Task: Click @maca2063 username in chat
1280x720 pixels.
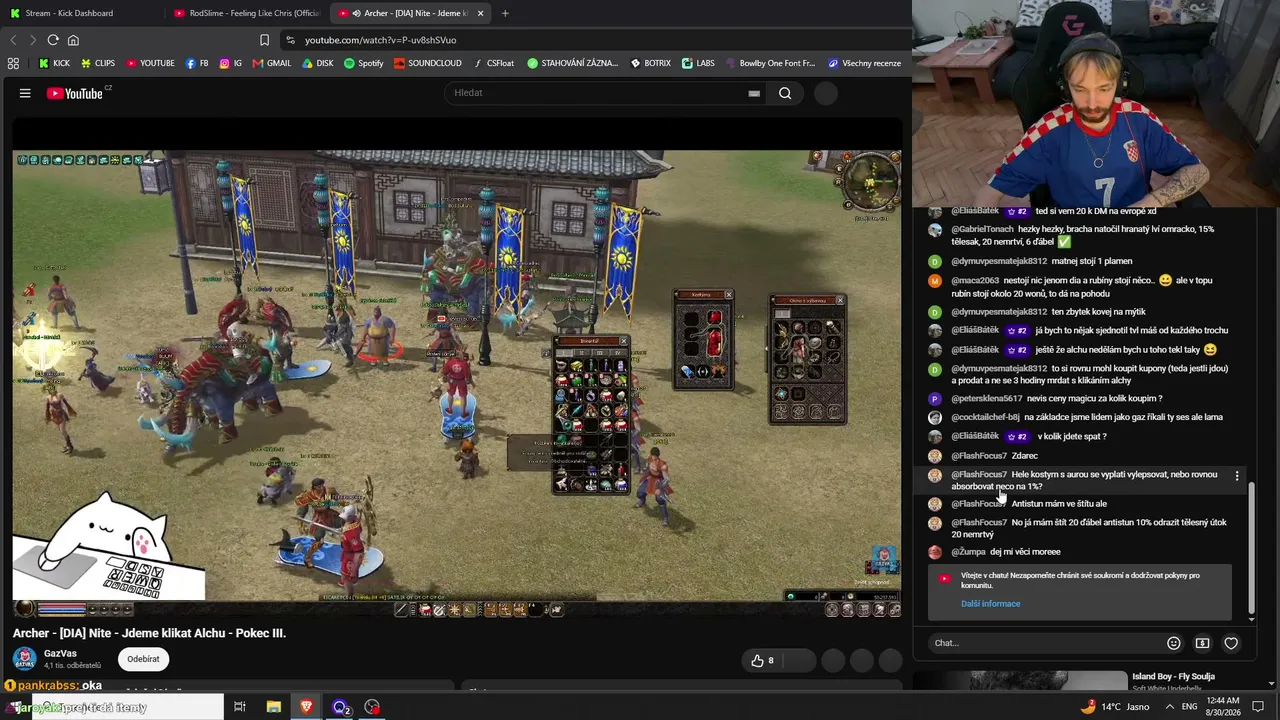Action: [975, 281]
